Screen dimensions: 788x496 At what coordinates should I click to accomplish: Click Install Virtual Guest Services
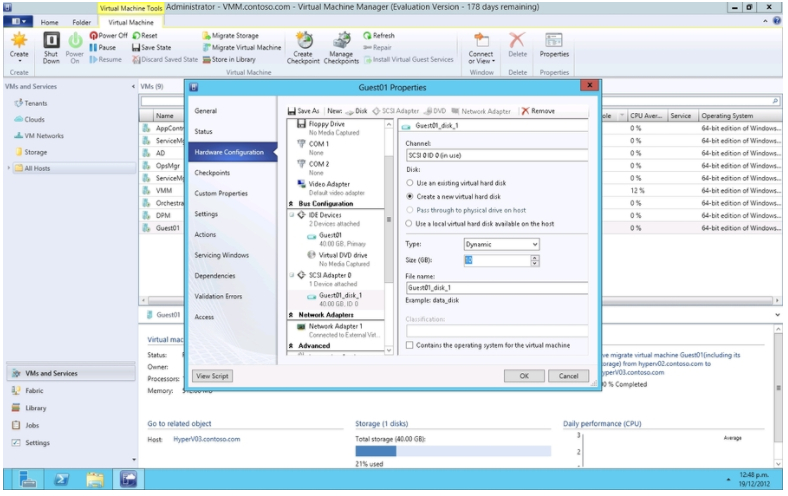coord(409,59)
